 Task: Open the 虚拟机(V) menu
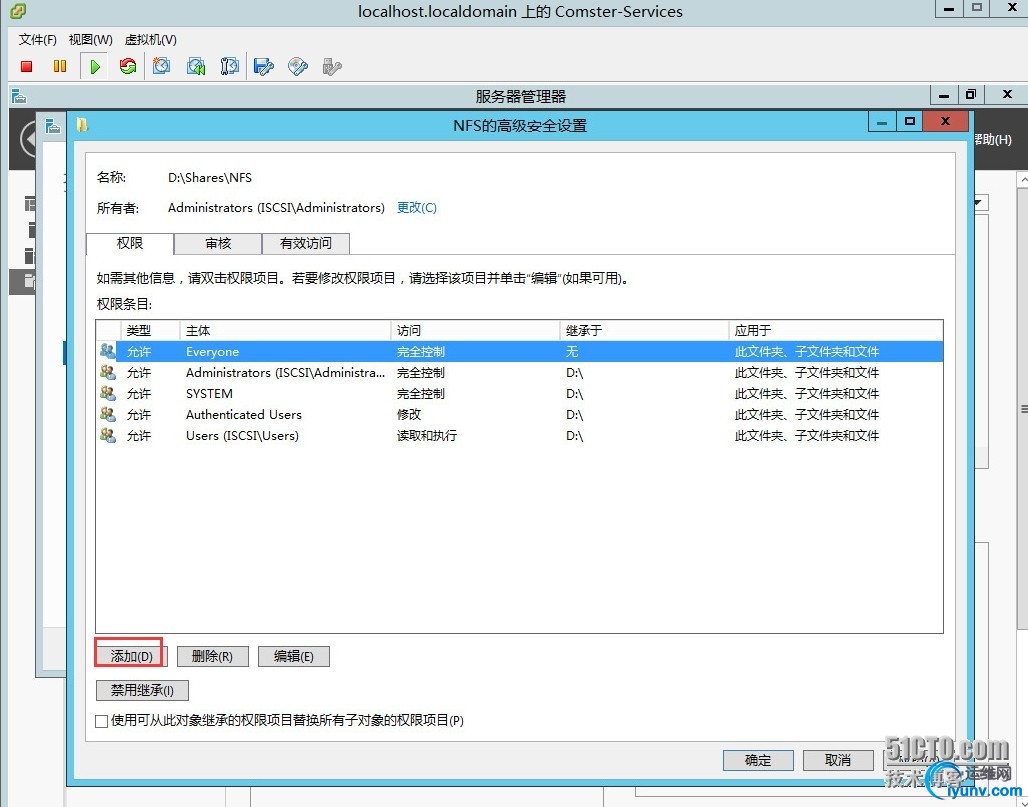(x=151, y=40)
